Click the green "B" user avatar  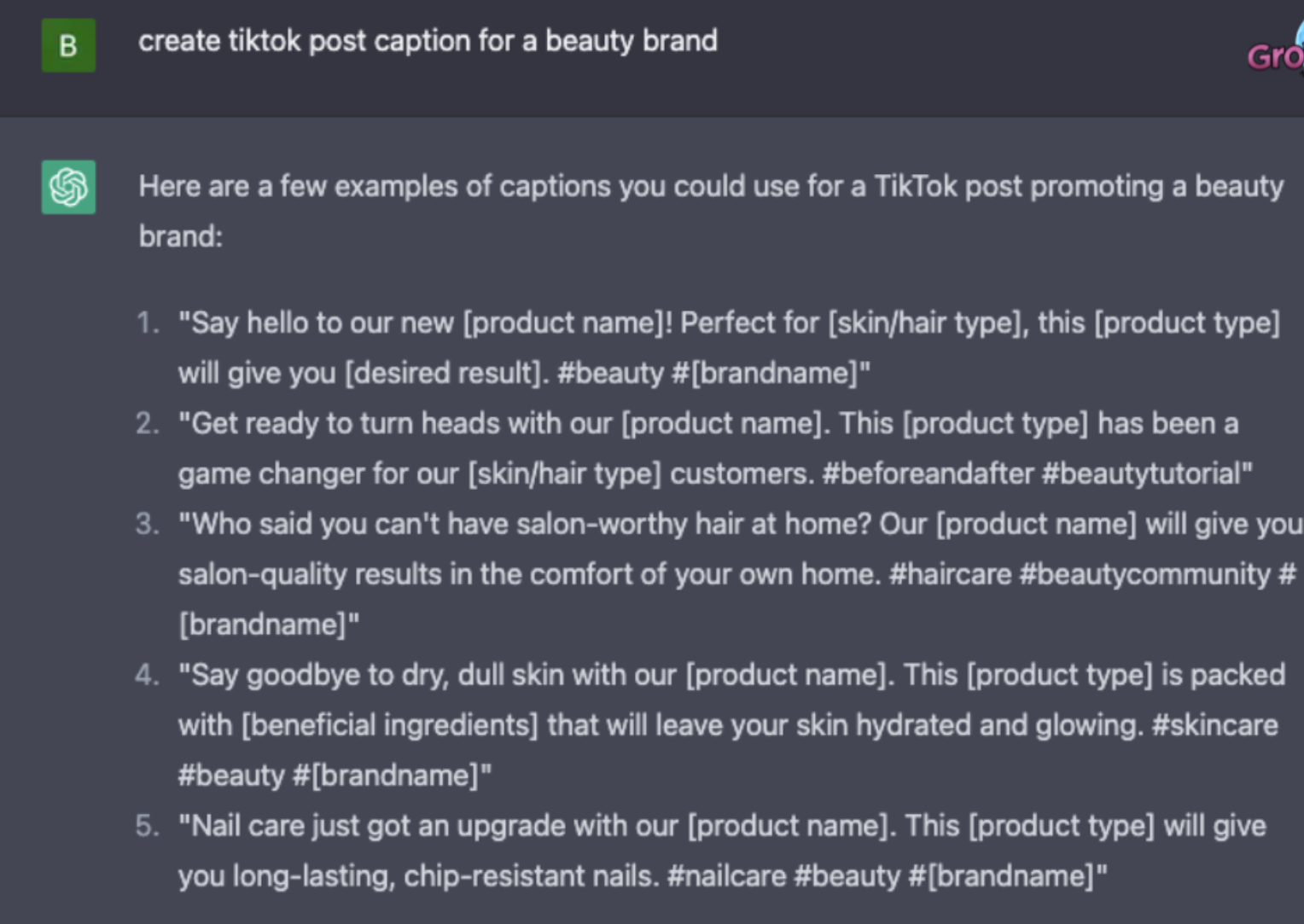[x=68, y=45]
